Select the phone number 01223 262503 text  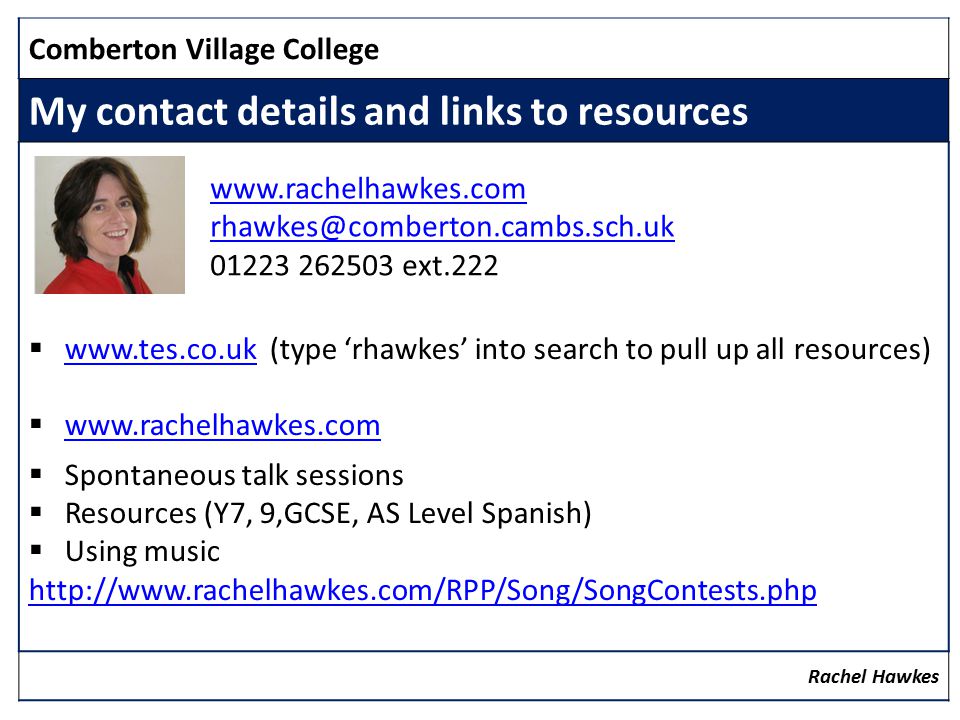coord(301,266)
